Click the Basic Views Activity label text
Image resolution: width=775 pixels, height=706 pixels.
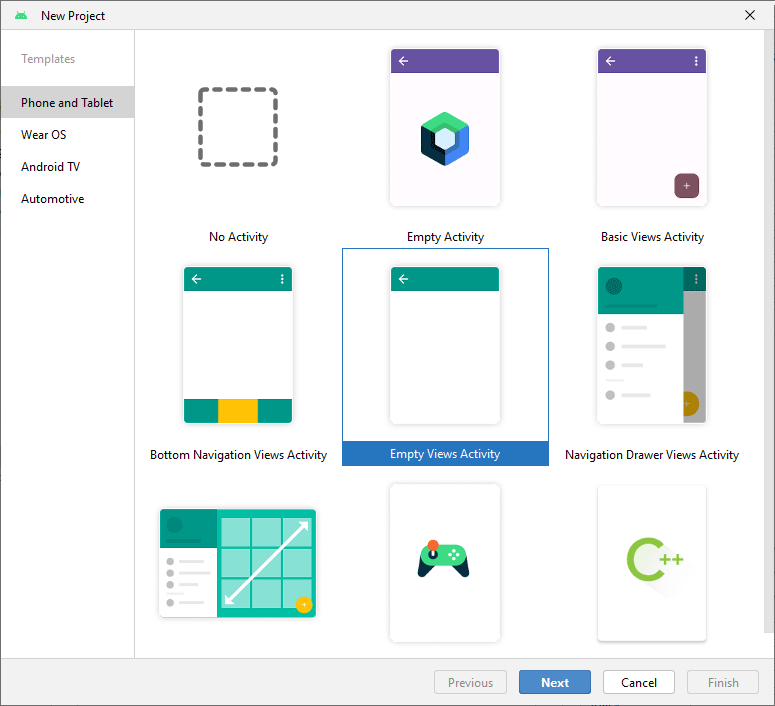652,237
